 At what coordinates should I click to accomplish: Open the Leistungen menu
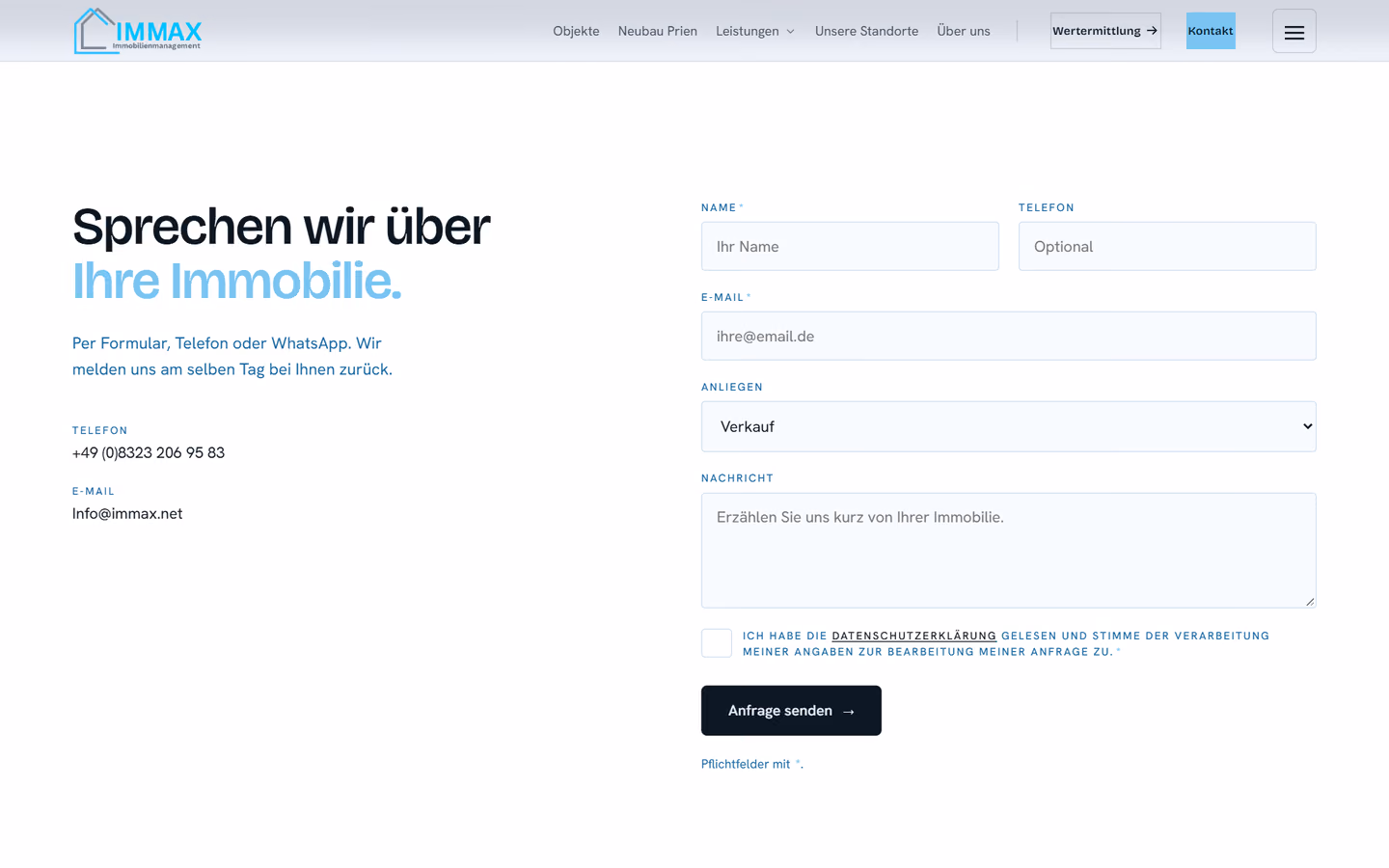748,31
